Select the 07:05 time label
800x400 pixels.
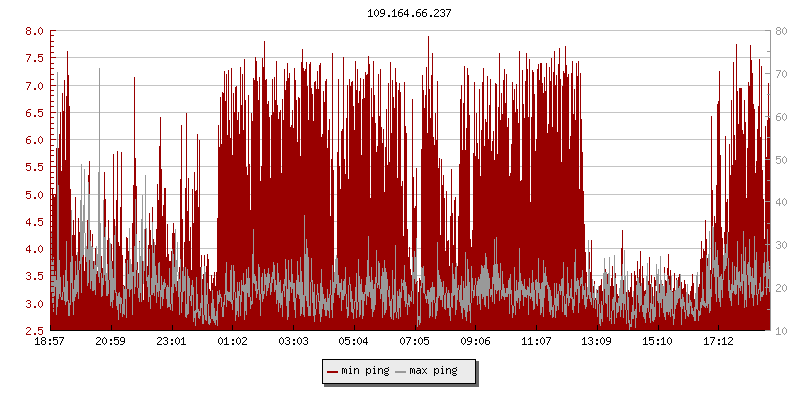(415, 341)
